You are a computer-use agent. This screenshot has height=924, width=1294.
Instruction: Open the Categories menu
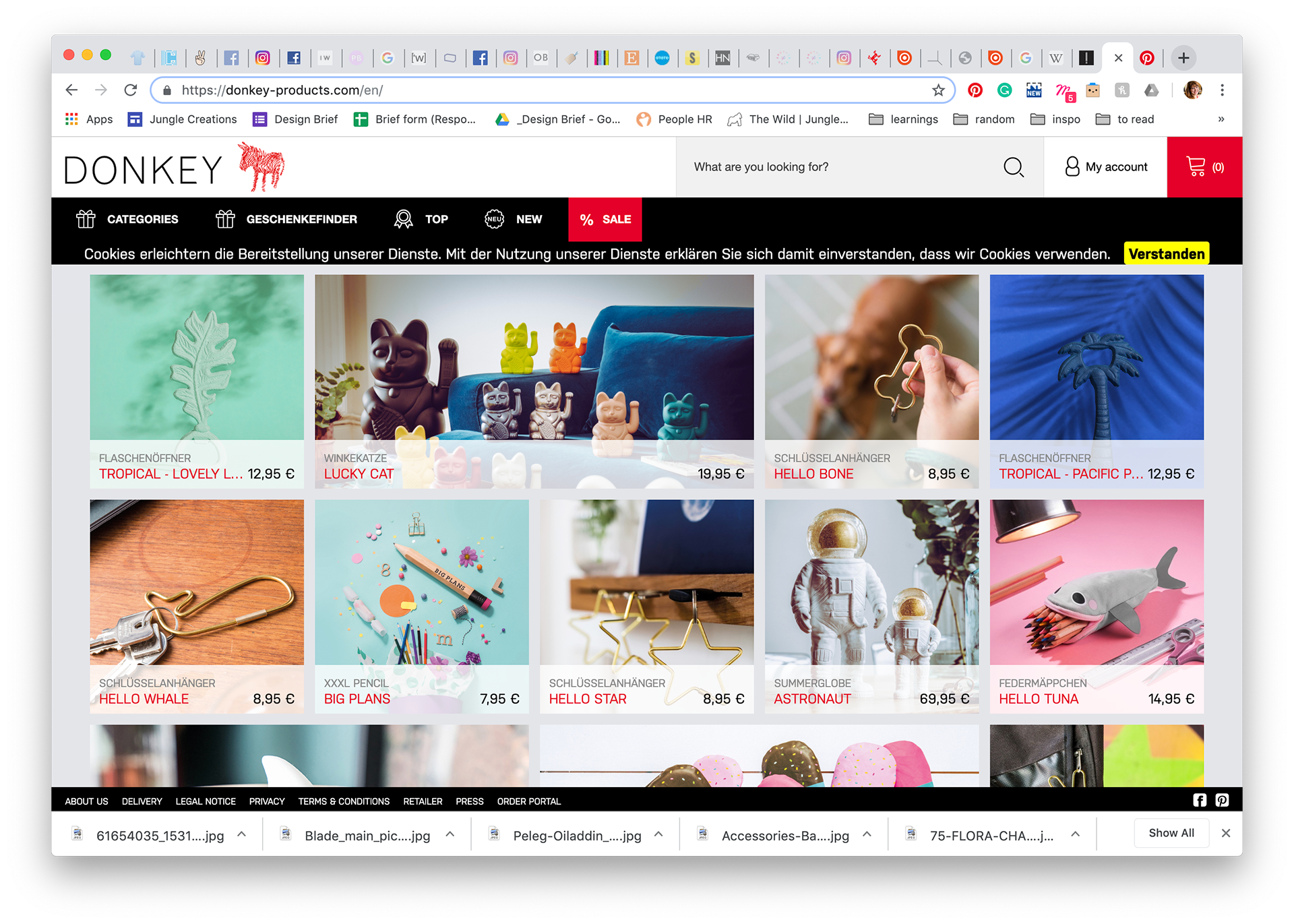(x=127, y=219)
